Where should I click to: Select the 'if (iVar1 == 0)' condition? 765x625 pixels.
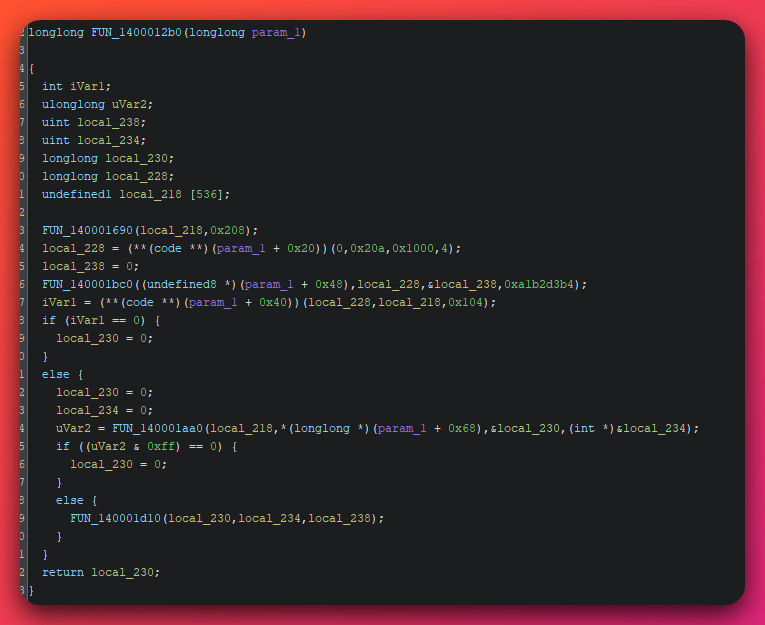click(94, 321)
